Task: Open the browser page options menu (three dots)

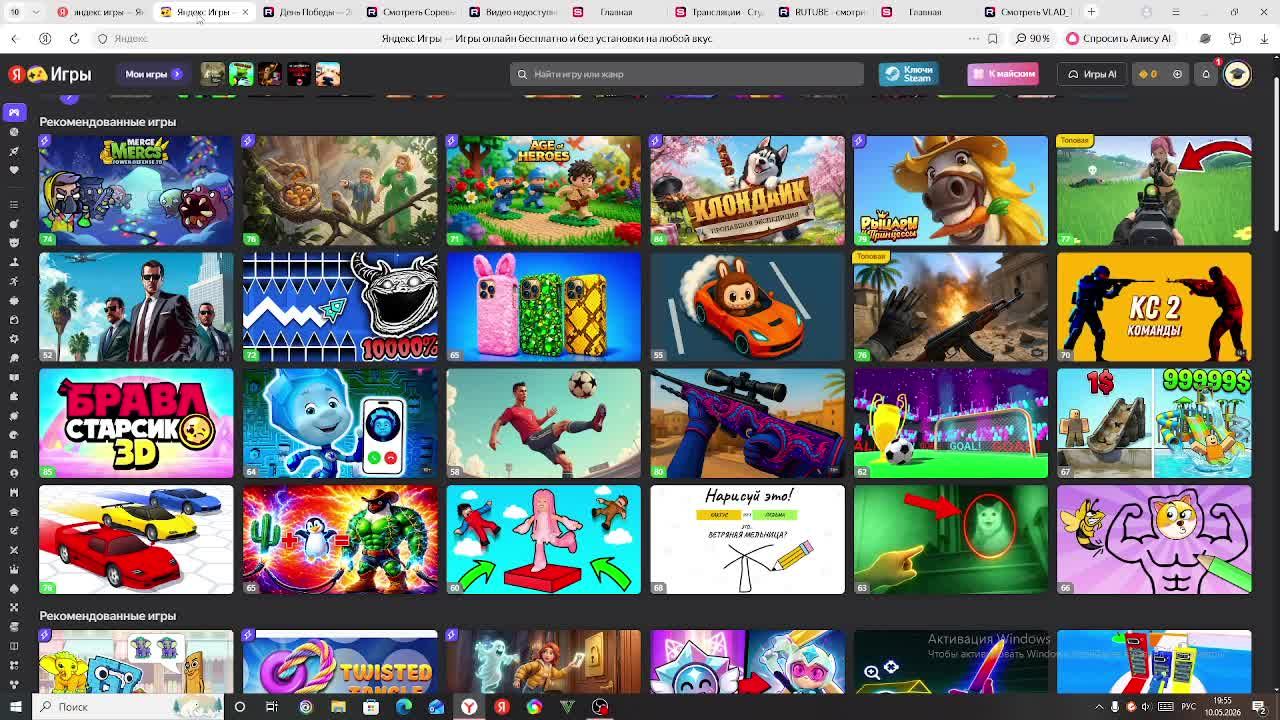Action: click(x=973, y=38)
